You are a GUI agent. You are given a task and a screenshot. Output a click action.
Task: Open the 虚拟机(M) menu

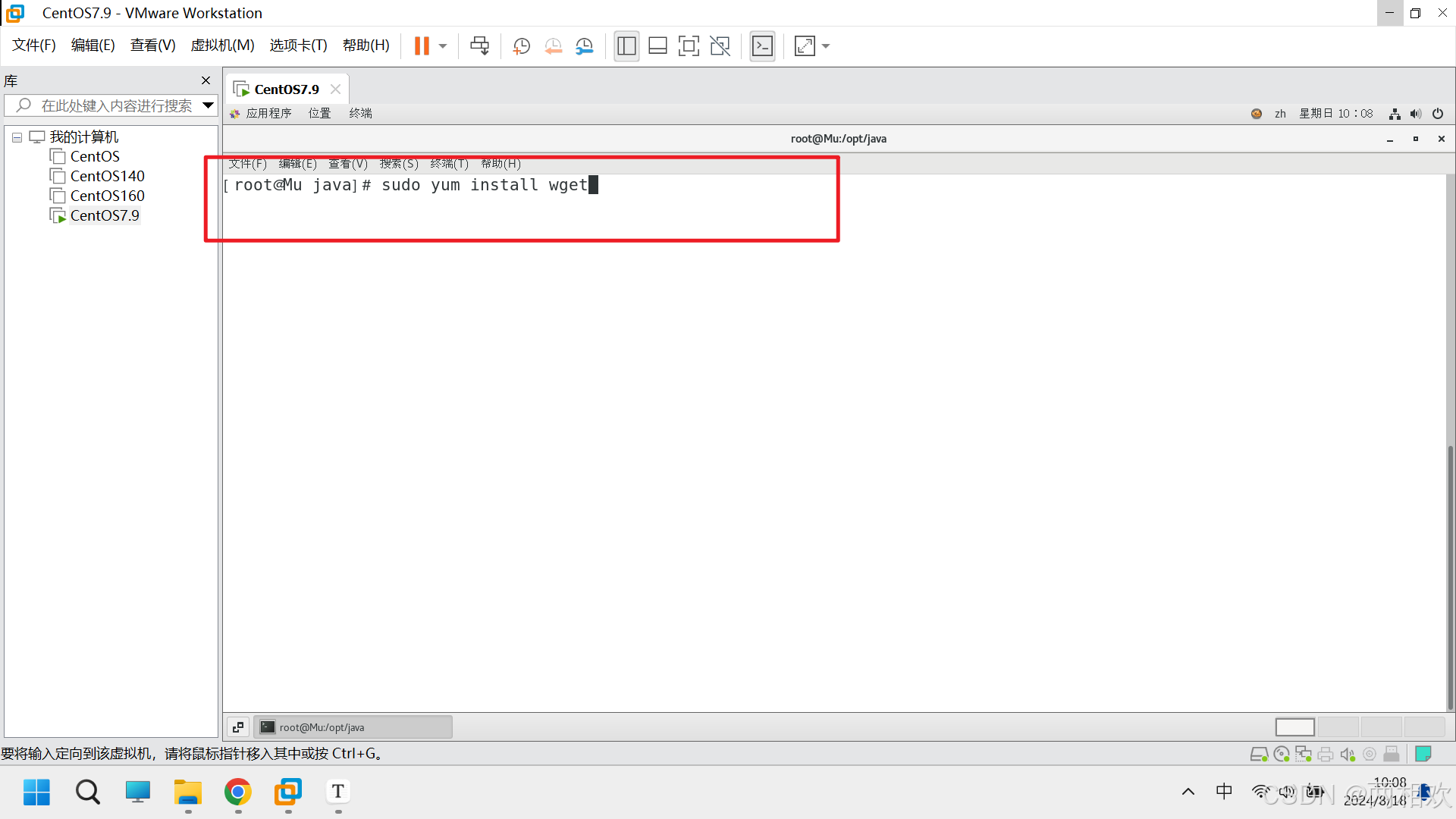pyautogui.click(x=222, y=45)
